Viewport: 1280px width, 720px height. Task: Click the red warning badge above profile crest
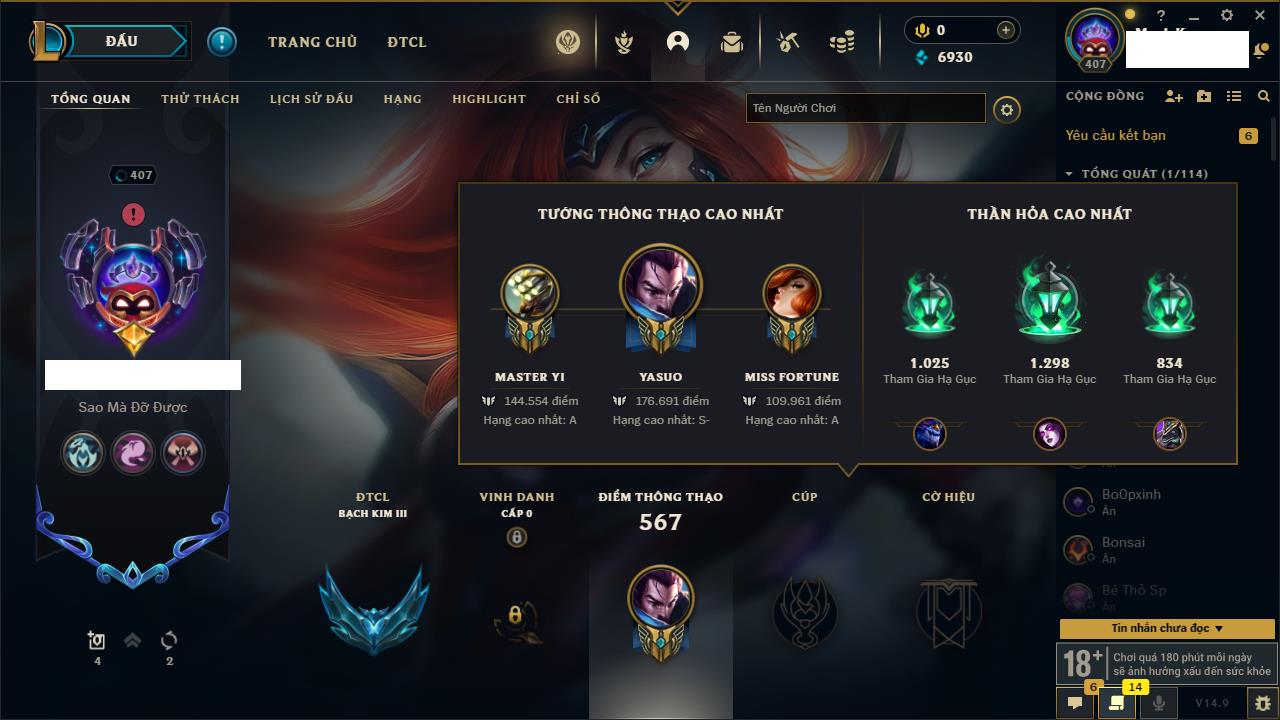pos(134,214)
